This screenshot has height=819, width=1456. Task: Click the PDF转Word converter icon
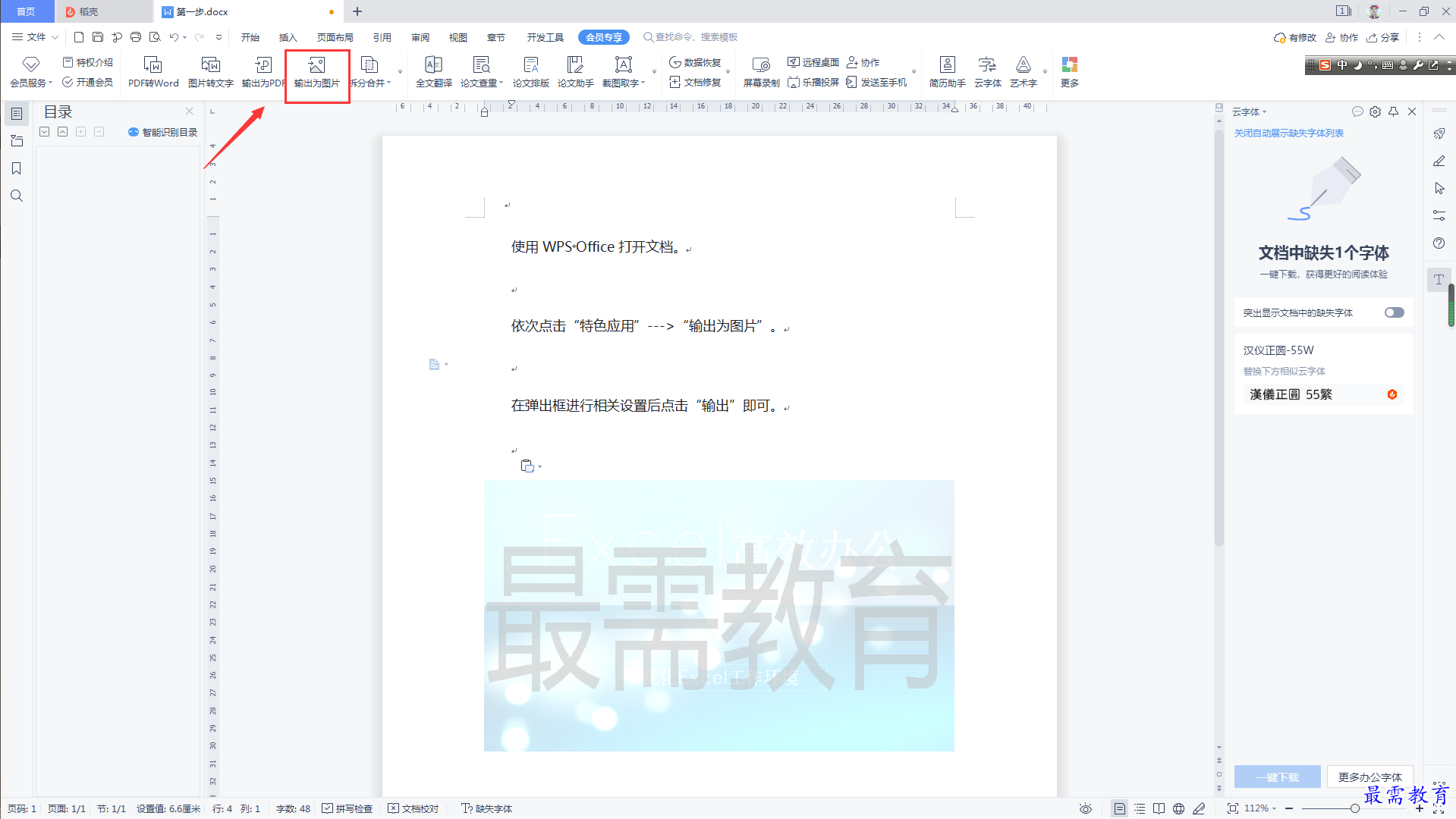[x=153, y=72]
